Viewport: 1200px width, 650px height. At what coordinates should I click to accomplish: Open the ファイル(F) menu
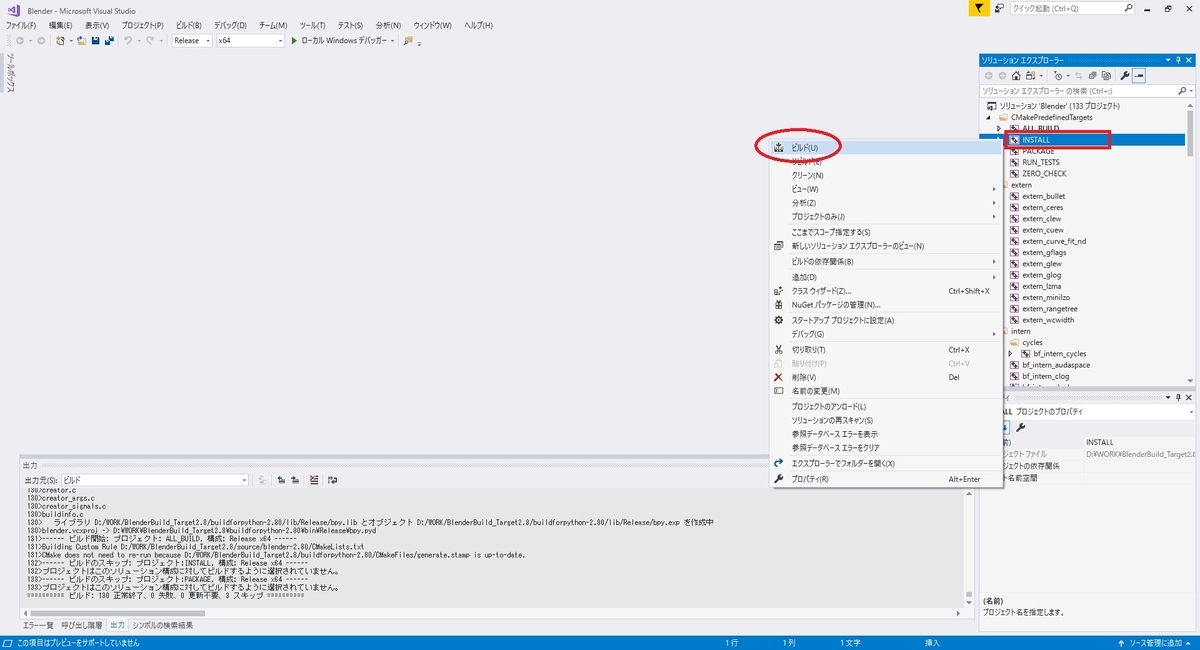point(22,25)
